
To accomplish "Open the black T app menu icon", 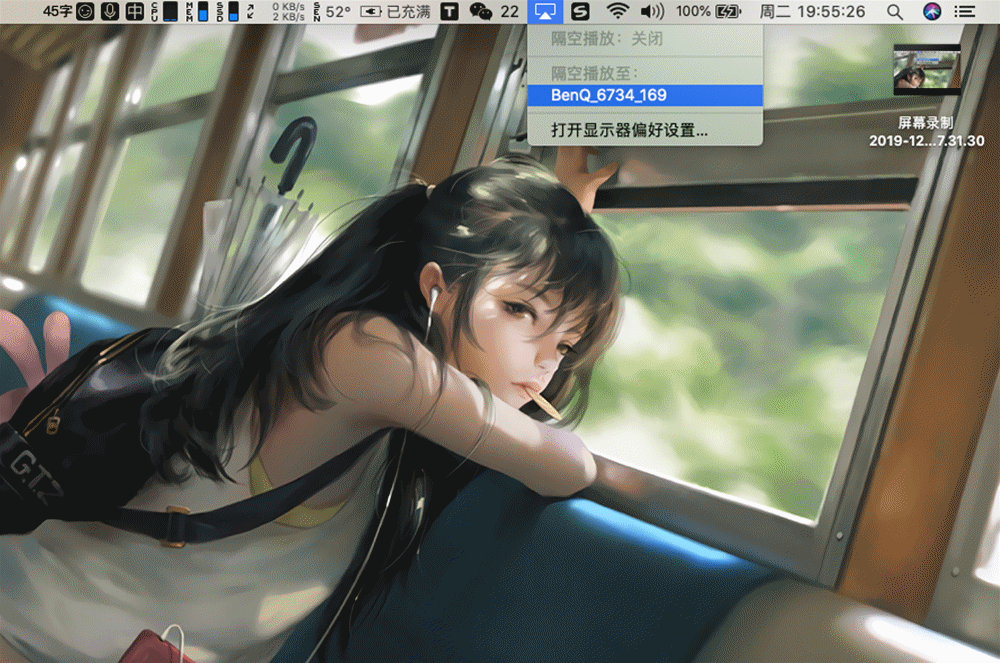I will tap(450, 11).
